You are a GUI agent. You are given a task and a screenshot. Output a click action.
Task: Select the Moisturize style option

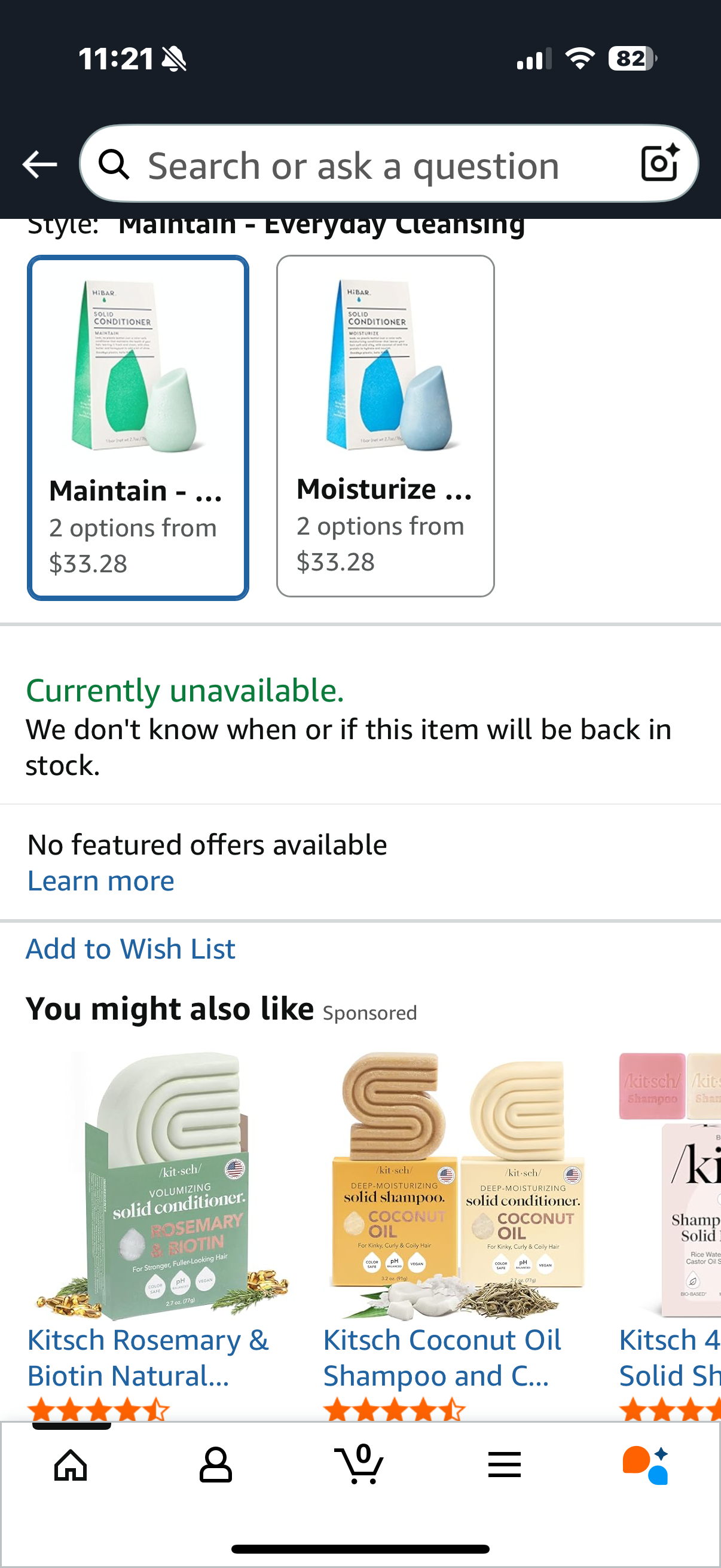pyautogui.click(x=385, y=426)
